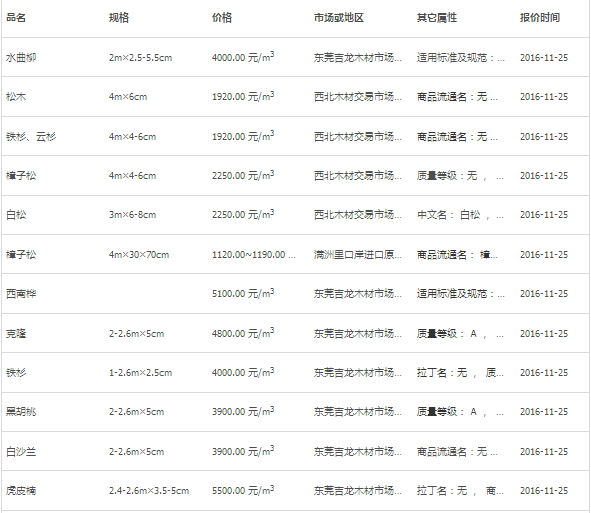Click the 品名 column header

click(x=16, y=18)
